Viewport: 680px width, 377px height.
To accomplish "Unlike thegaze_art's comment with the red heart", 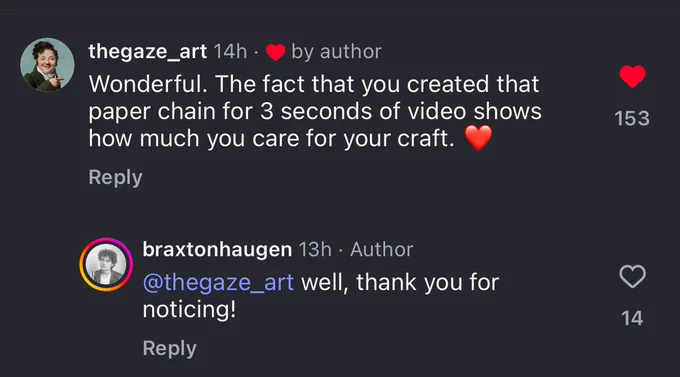I will pos(632,77).
